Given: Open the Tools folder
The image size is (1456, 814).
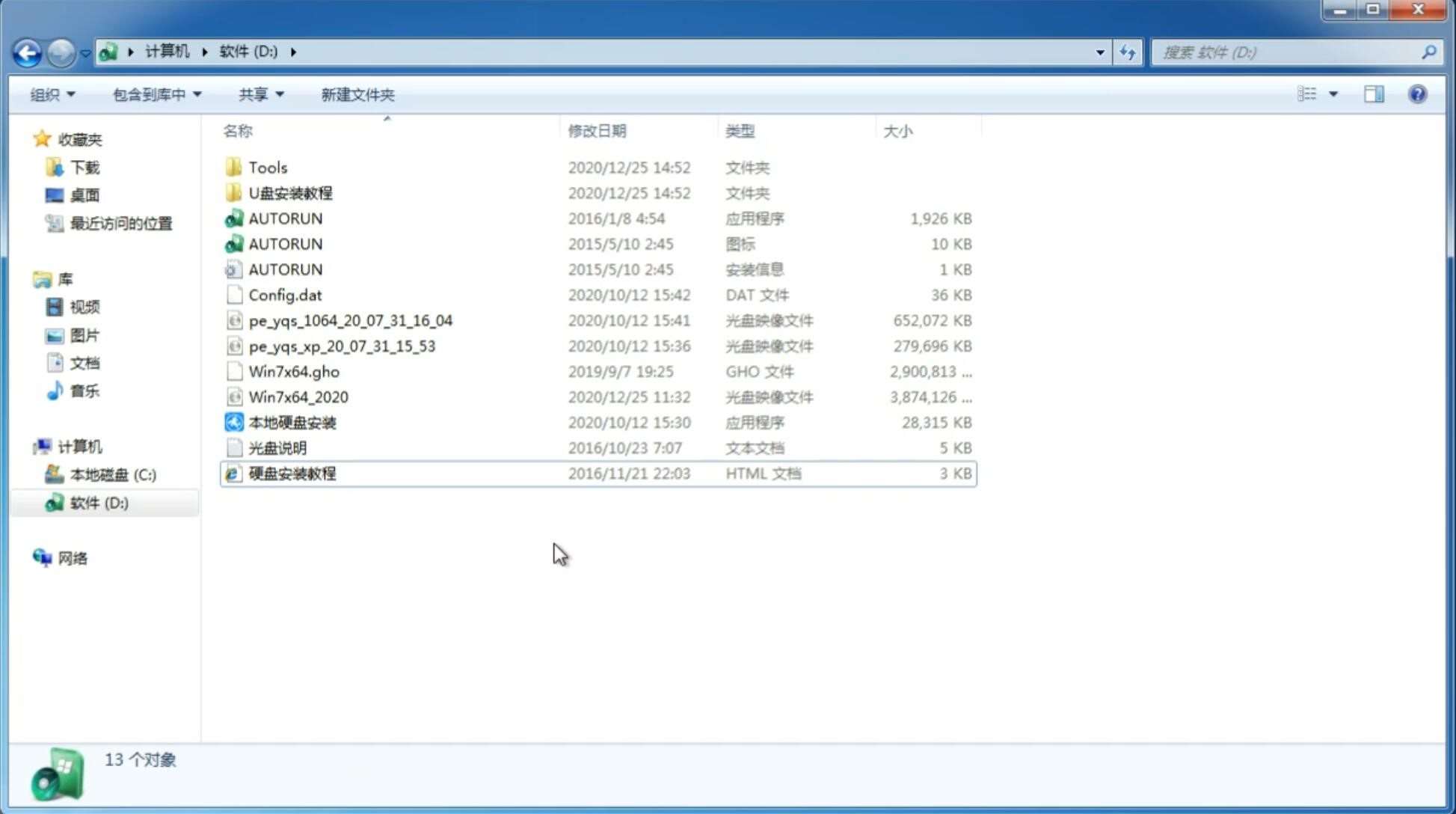Looking at the screenshot, I should [267, 167].
